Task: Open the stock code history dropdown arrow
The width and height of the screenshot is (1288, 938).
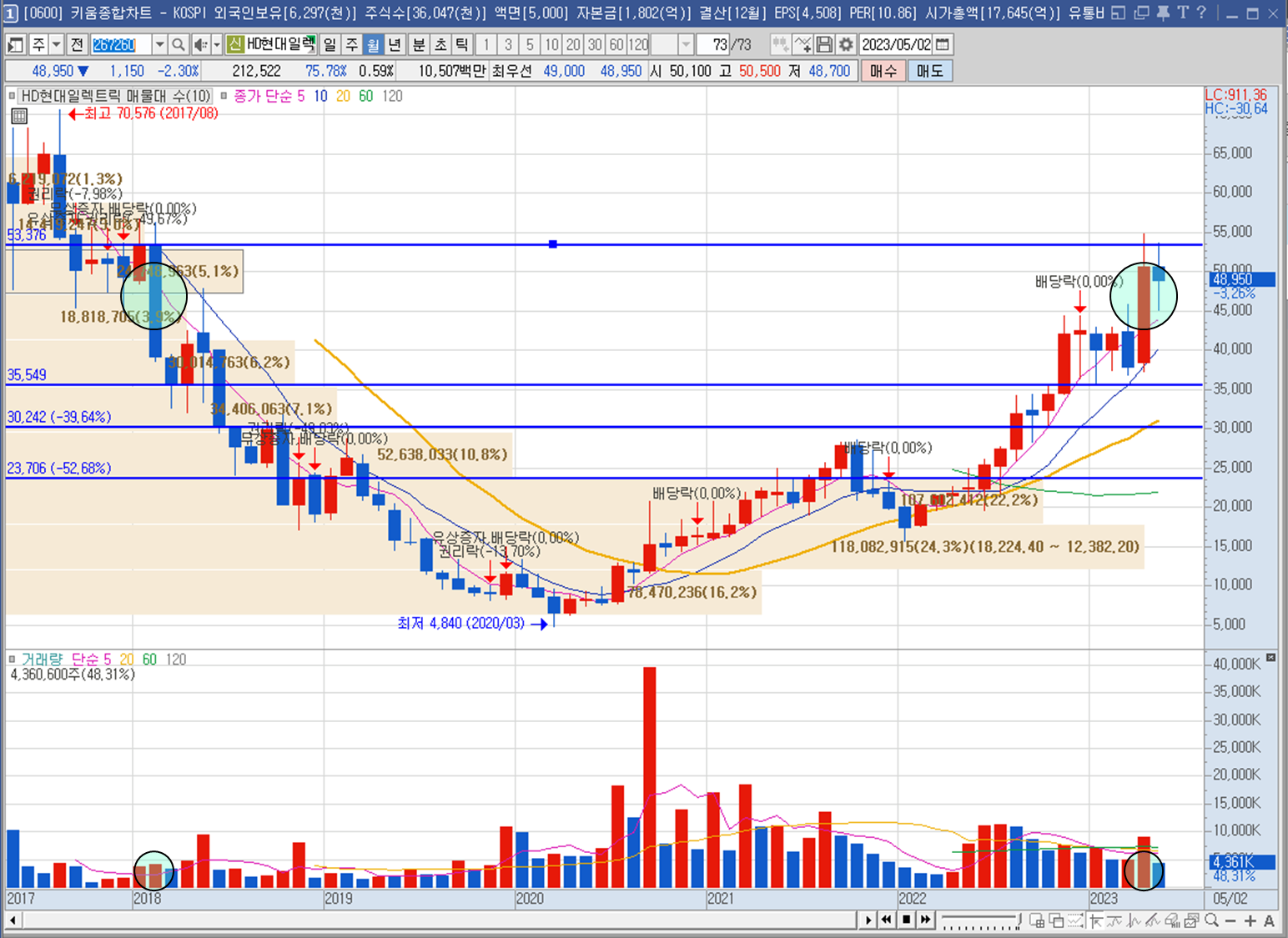Action: pyautogui.click(x=159, y=45)
